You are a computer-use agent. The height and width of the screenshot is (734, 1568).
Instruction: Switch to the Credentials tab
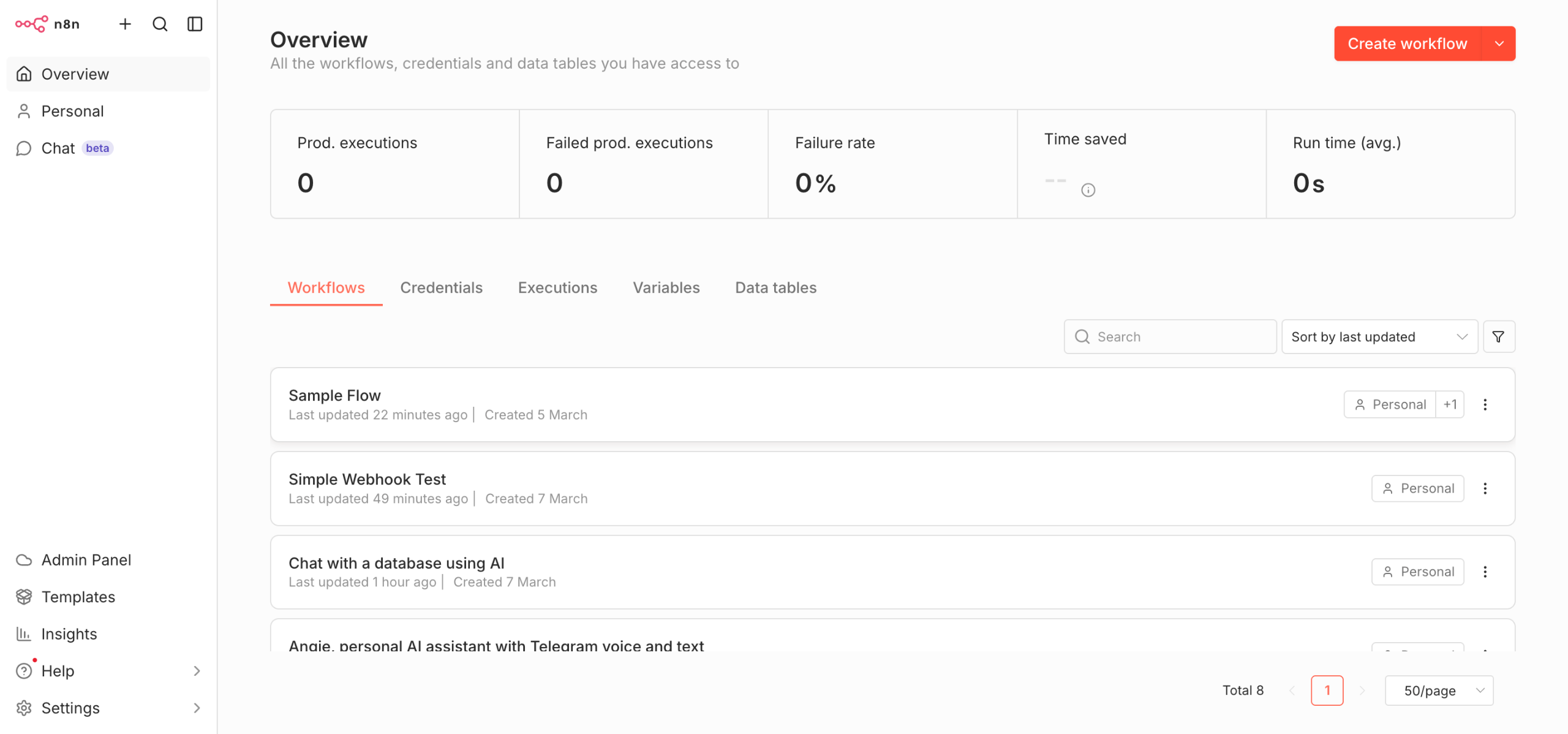coord(441,287)
